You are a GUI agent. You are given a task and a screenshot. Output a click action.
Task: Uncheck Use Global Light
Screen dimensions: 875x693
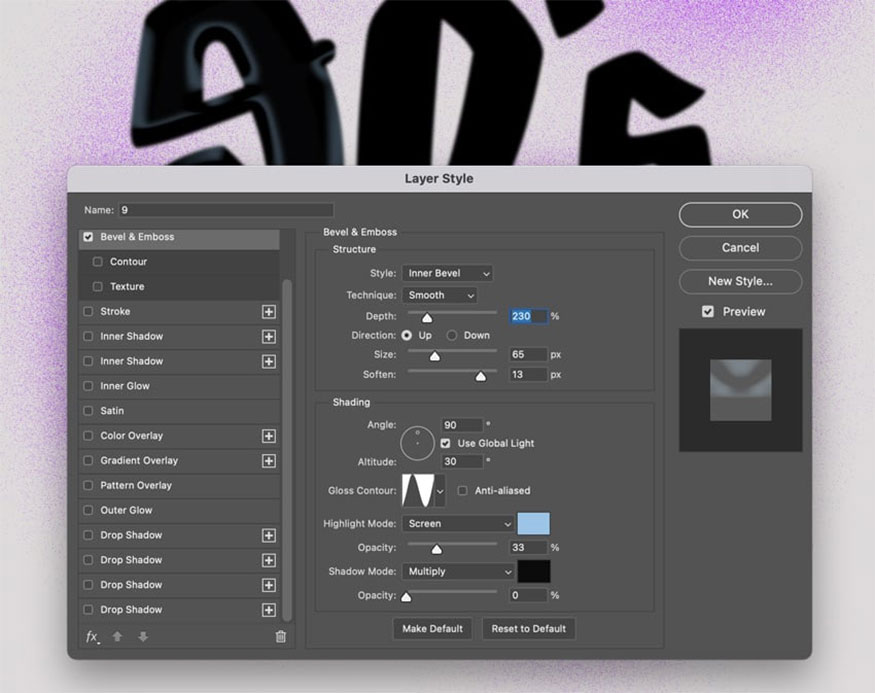click(x=446, y=443)
